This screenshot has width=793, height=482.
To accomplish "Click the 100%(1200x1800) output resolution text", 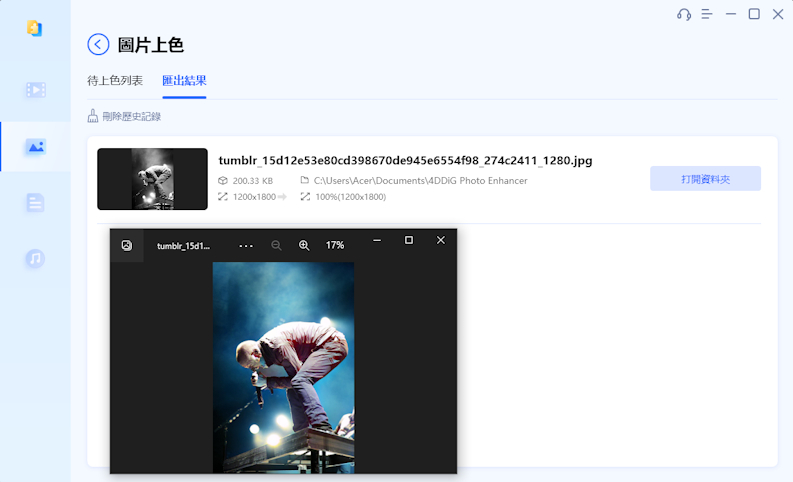I will click(350, 197).
